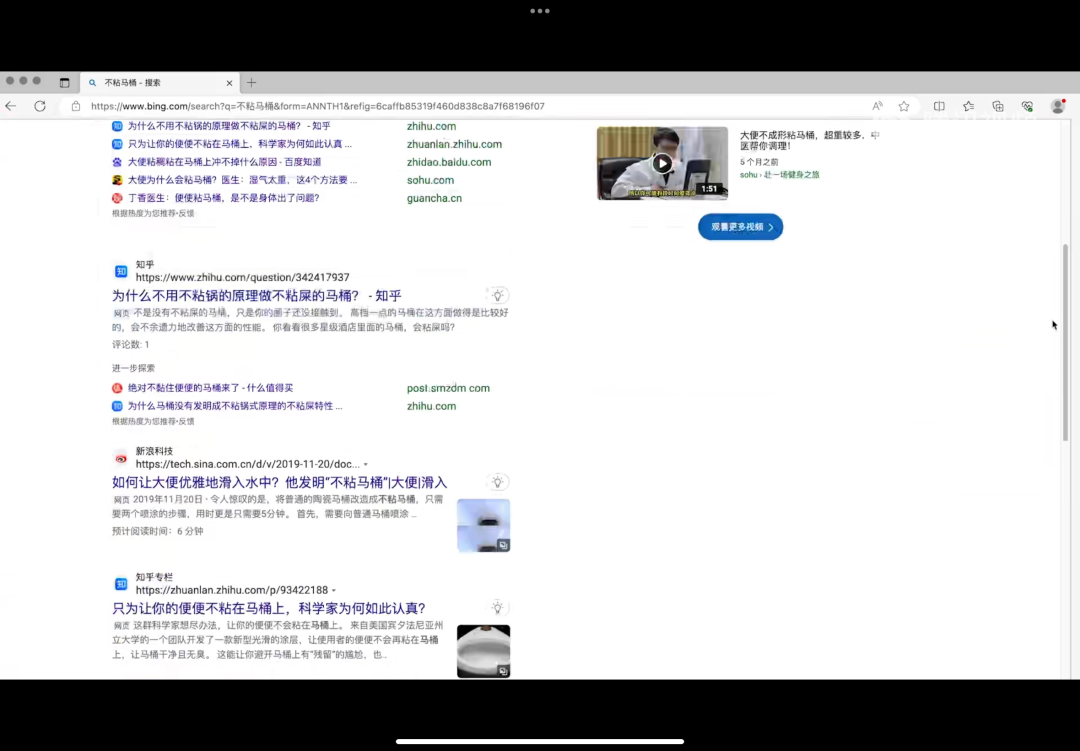Click the address bar URL field
Image resolution: width=1080 pixels, height=751 pixels.
point(318,106)
